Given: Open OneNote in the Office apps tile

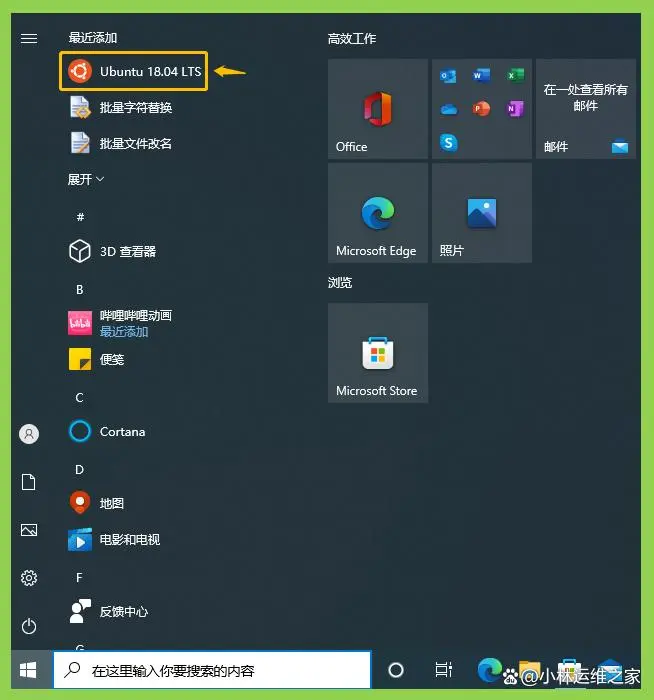Looking at the screenshot, I should click(515, 108).
